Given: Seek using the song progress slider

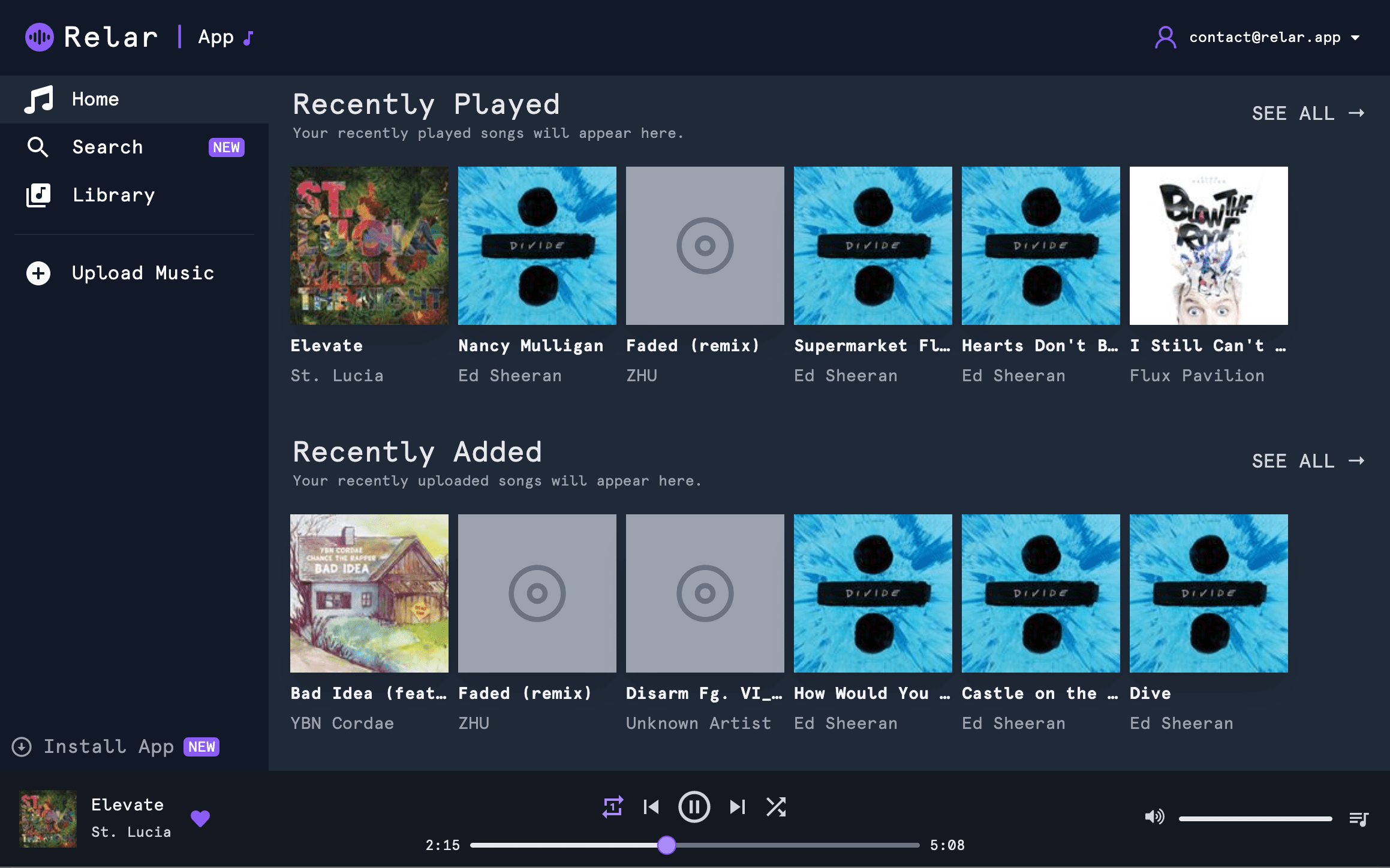Looking at the screenshot, I should click(666, 845).
